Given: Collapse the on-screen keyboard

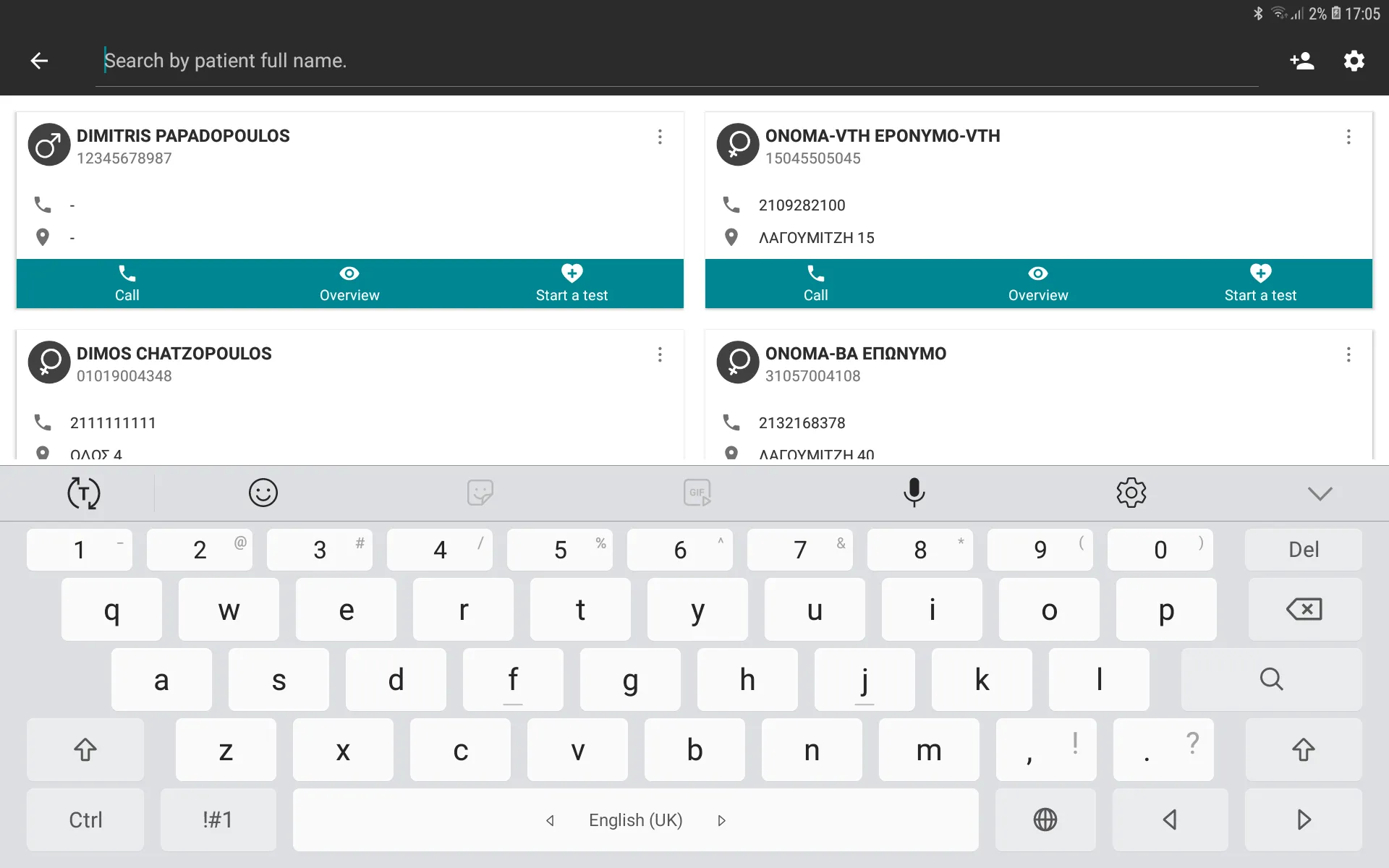Looking at the screenshot, I should coord(1320,492).
